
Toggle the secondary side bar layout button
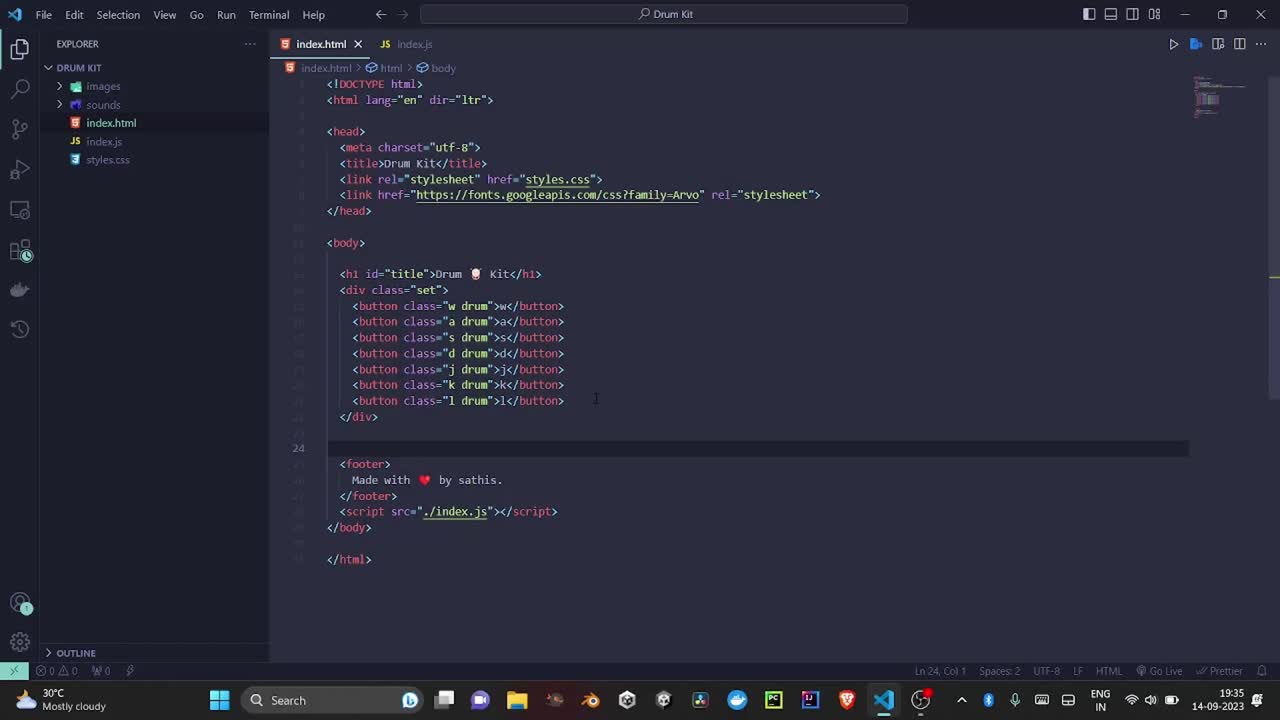point(1133,15)
